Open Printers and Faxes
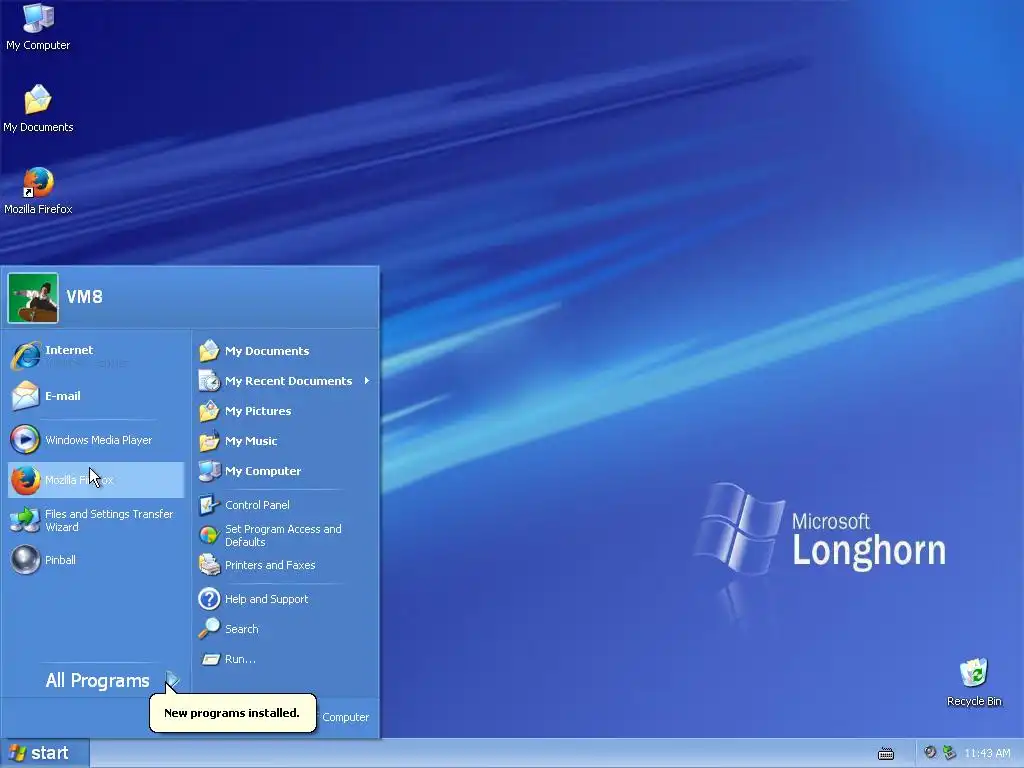1024x768 pixels. click(x=285, y=565)
